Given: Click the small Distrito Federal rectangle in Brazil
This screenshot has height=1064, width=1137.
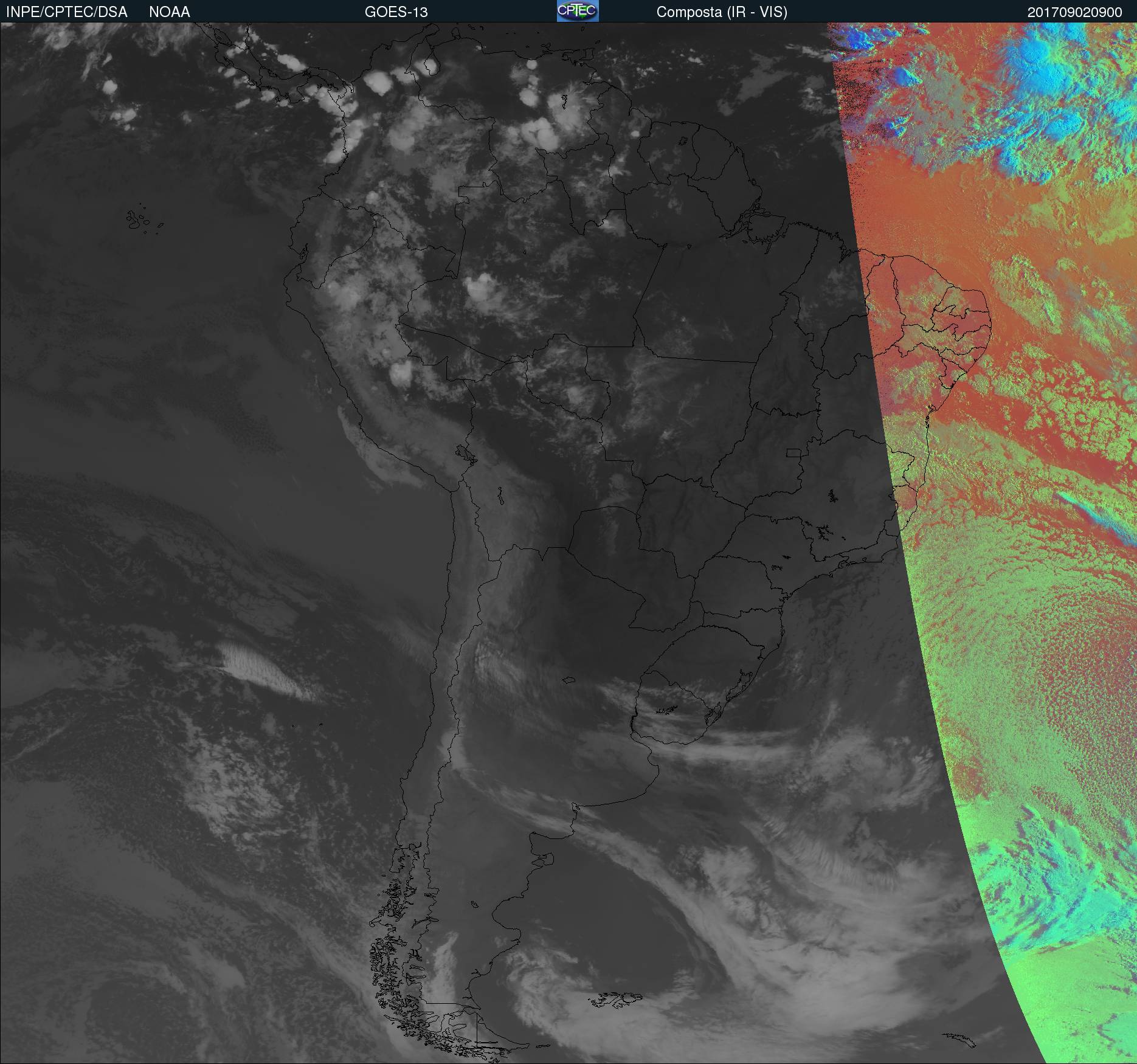Looking at the screenshot, I should point(794,452).
